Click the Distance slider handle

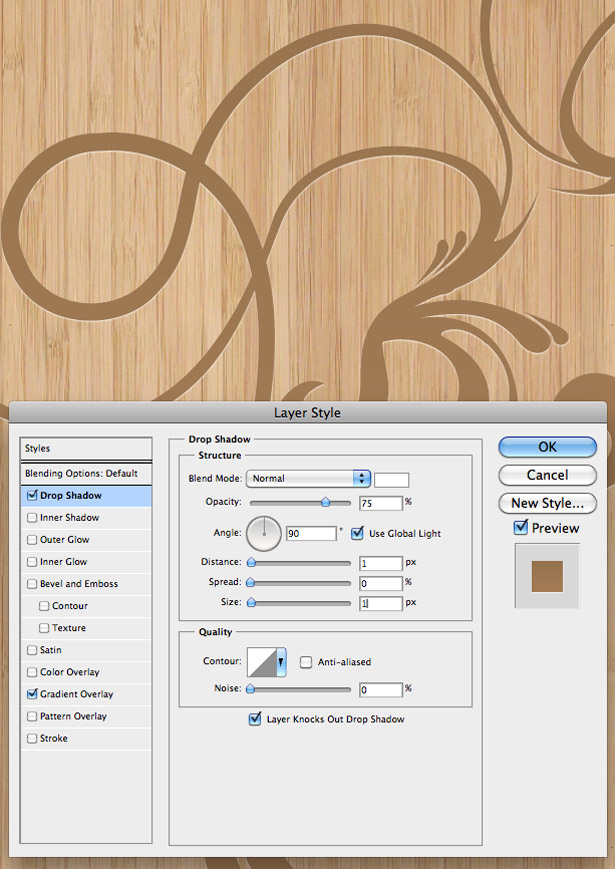tap(251, 563)
